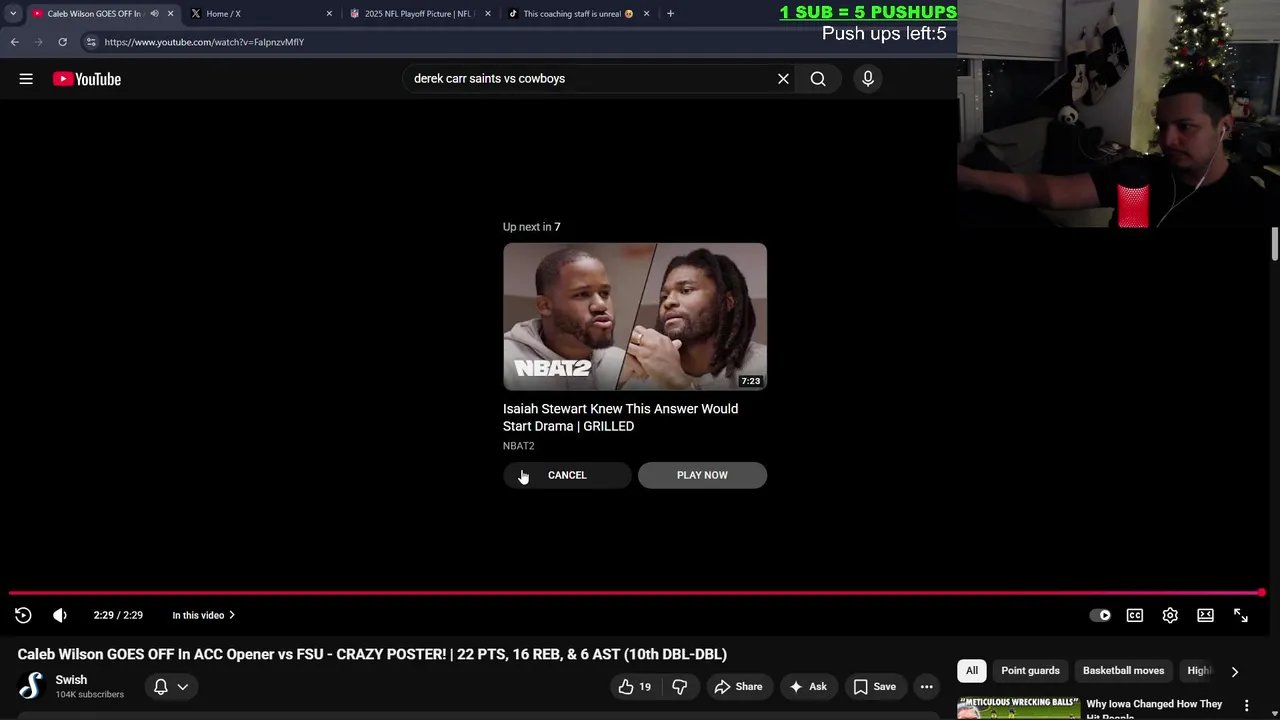
Task: Click the page vertical scrollbar
Action: pyautogui.click(x=1274, y=244)
